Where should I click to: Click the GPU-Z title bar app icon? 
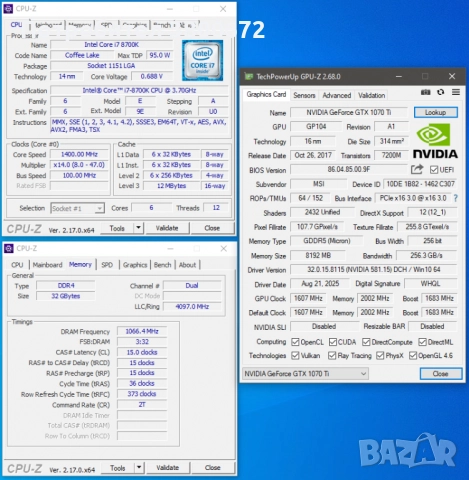[x=249, y=76]
